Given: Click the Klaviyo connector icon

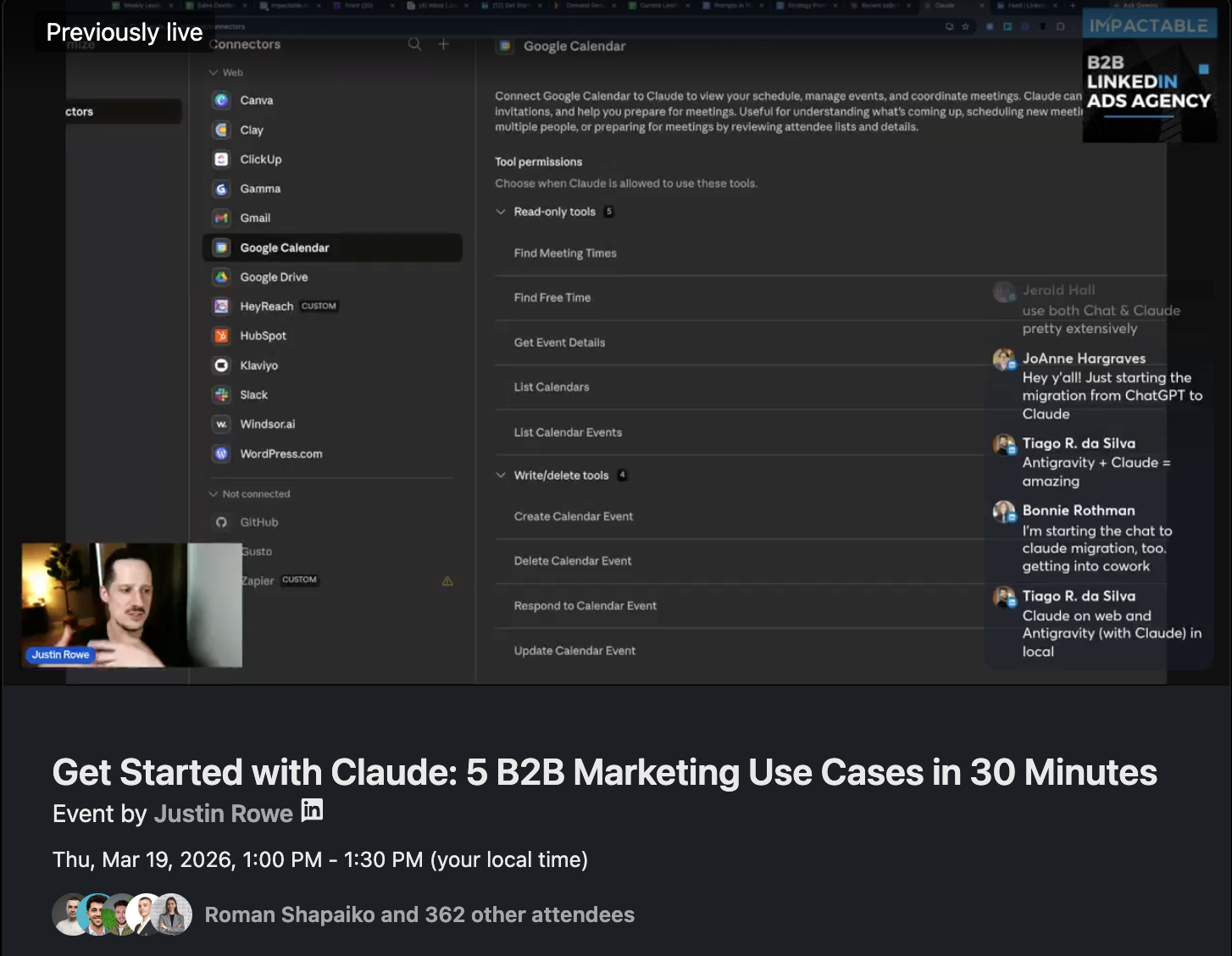Looking at the screenshot, I should 221,365.
